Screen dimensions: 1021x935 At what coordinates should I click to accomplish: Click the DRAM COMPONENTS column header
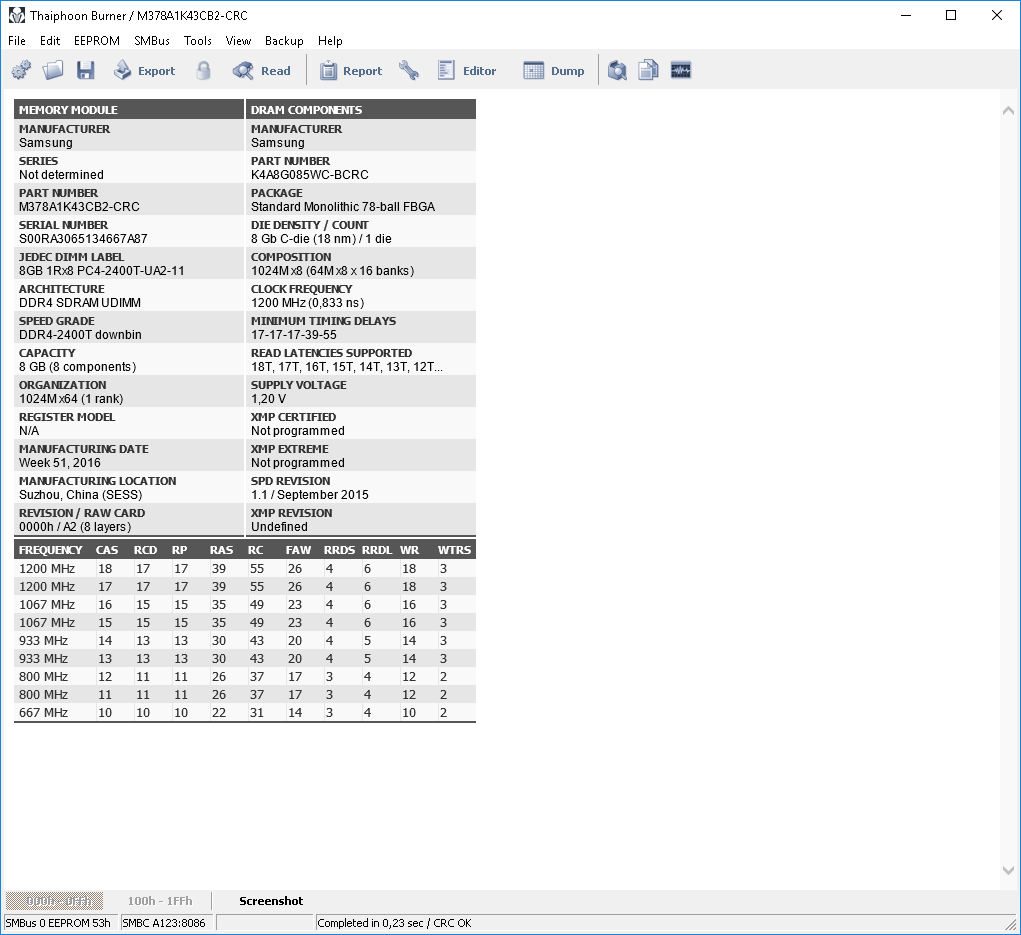(361, 109)
